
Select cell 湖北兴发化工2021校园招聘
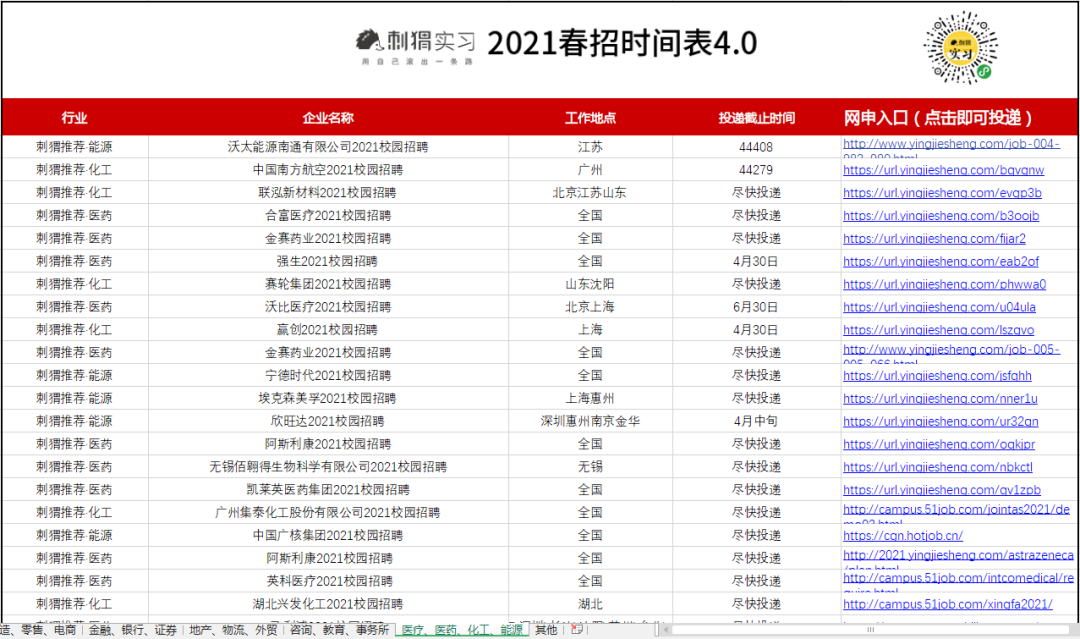click(x=328, y=604)
